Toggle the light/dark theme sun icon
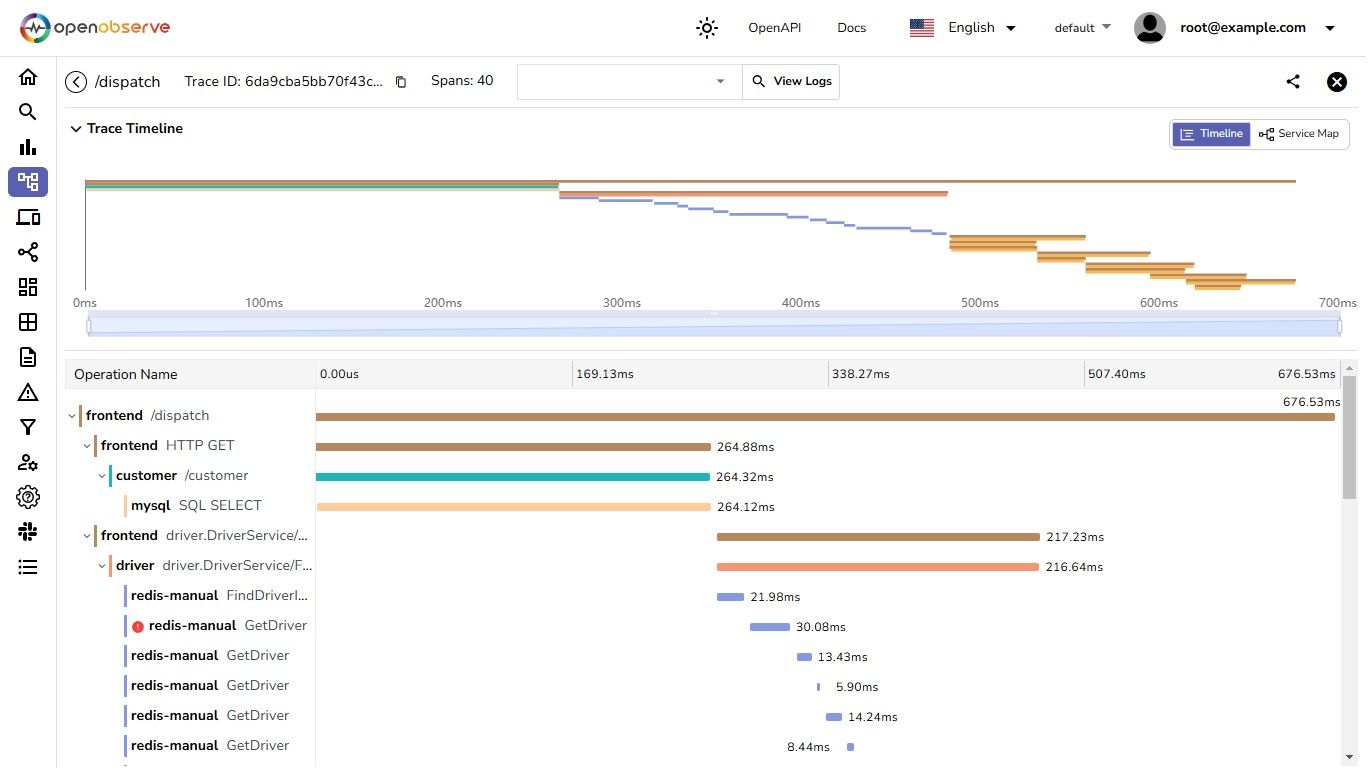Image resolution: width=1368 pixels, height=768 pixels. [707, 28]
